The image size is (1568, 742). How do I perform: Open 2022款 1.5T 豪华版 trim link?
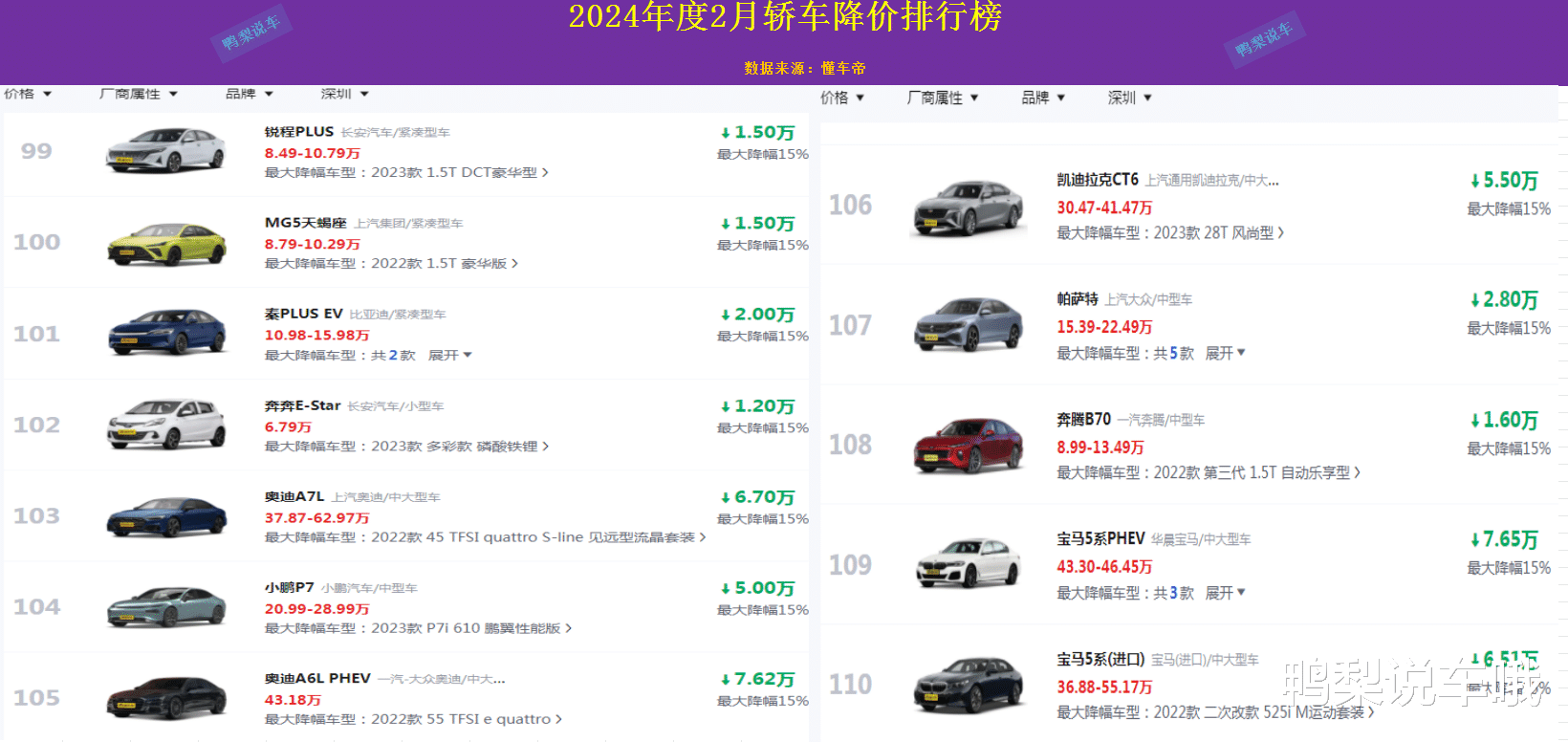click(445, 263)
